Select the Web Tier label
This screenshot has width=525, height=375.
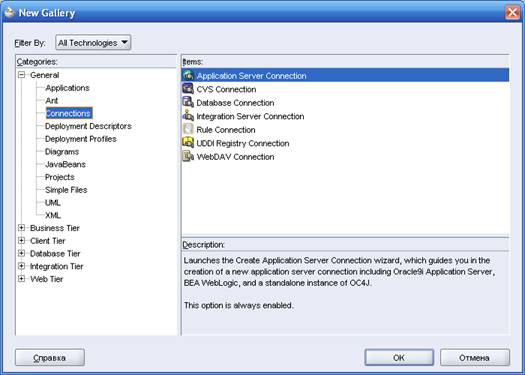(x=47, y=279)
